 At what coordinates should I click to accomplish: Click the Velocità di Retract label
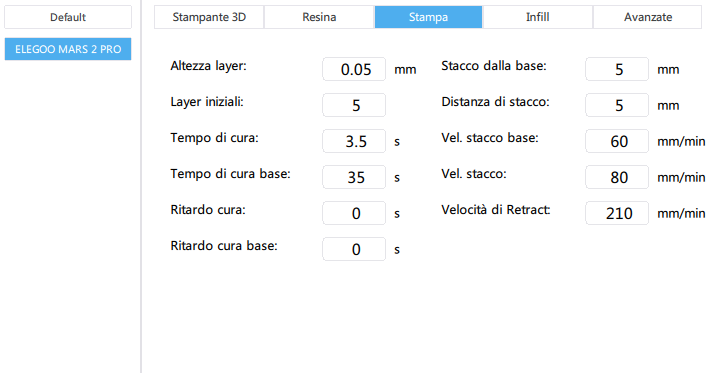(x=495, y=210)
